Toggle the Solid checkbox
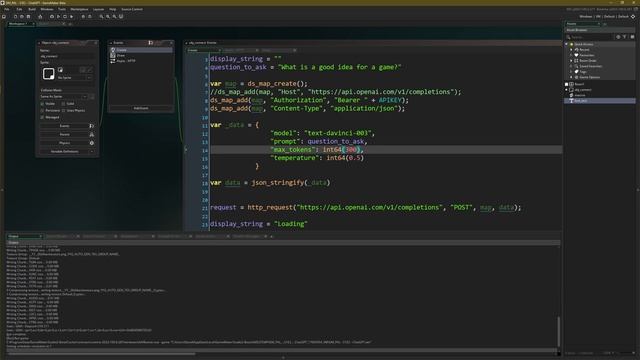Viewport: 640px width, 360px height. pyautogui.click(x=63, y=104)
